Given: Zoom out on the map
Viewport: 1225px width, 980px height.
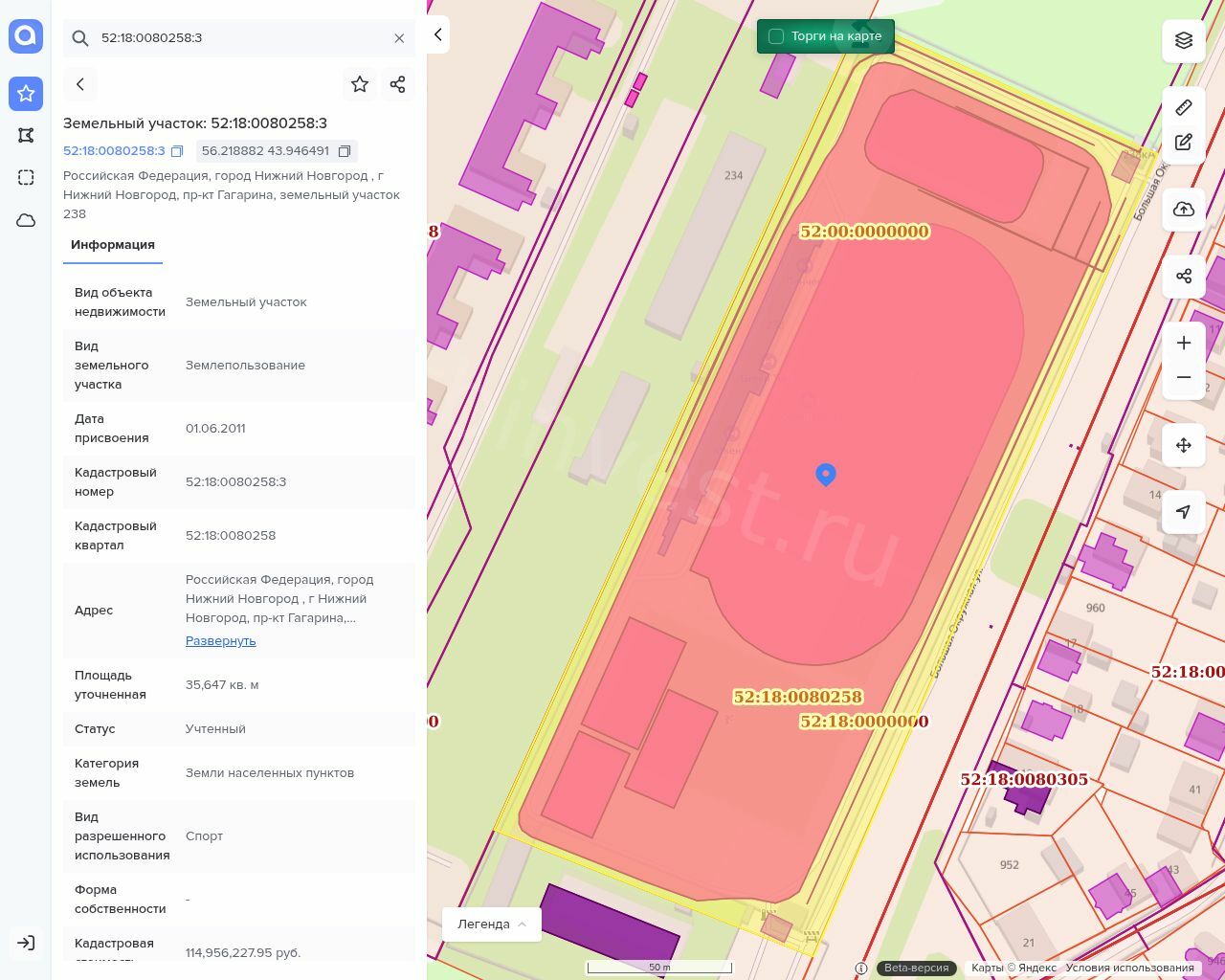Looking at the screenshot, I should click(1184, 378).
